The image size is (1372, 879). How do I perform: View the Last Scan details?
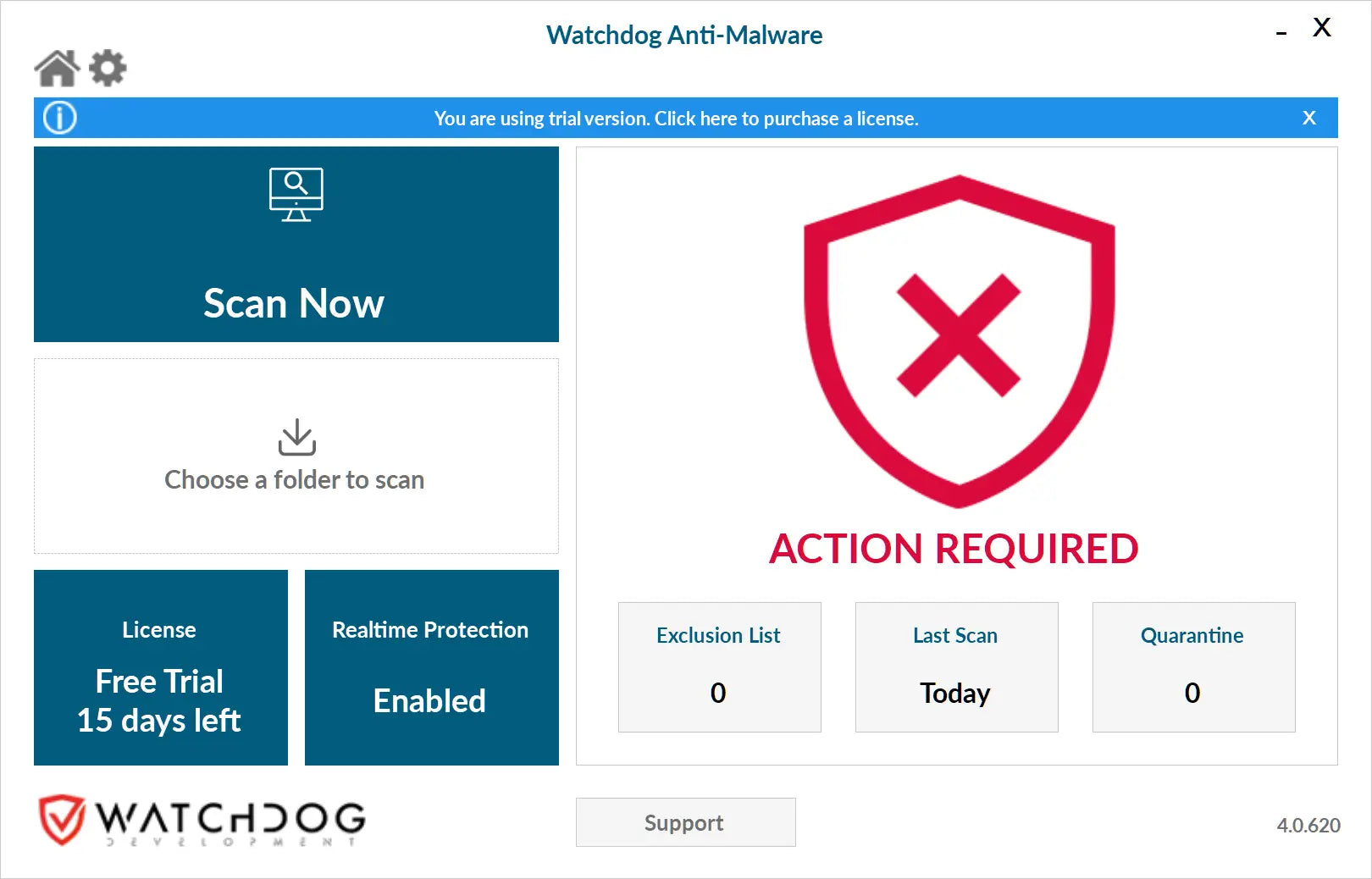coord(956,667)
